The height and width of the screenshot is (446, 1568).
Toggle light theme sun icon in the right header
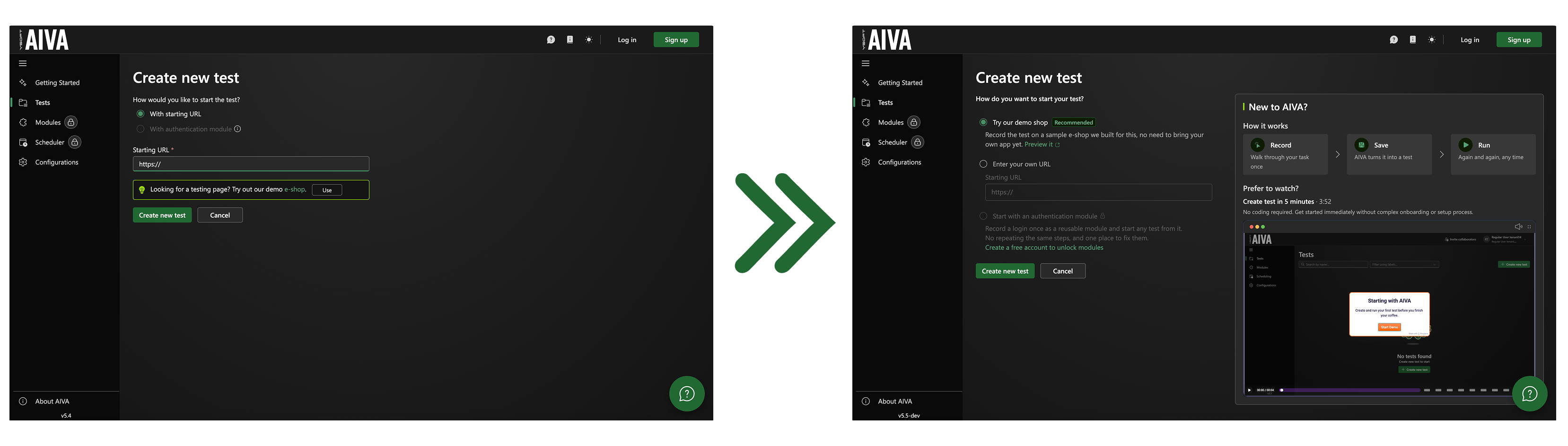tap(1432, 40)
